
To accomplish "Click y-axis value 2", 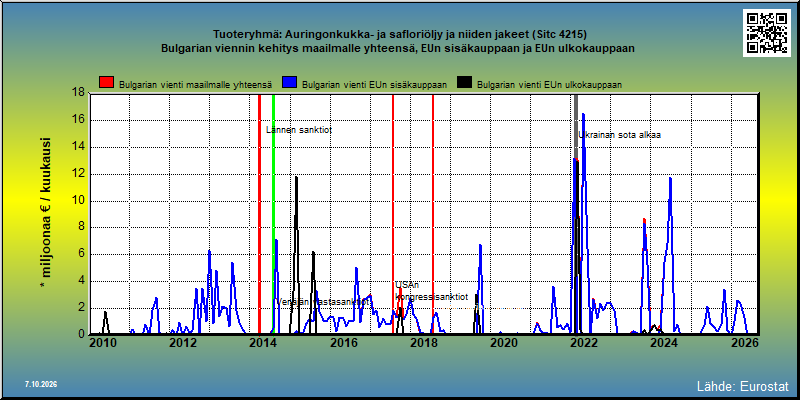I will (82, 308).
